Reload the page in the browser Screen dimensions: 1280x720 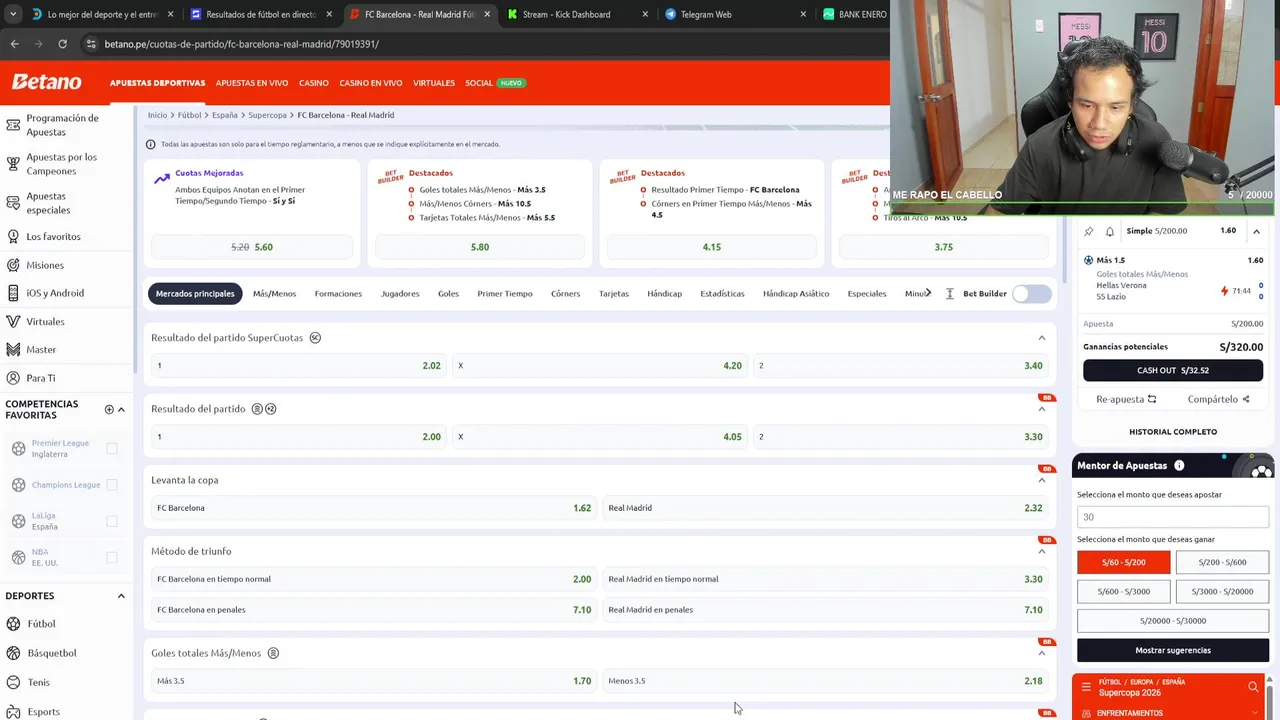(62, 44)
